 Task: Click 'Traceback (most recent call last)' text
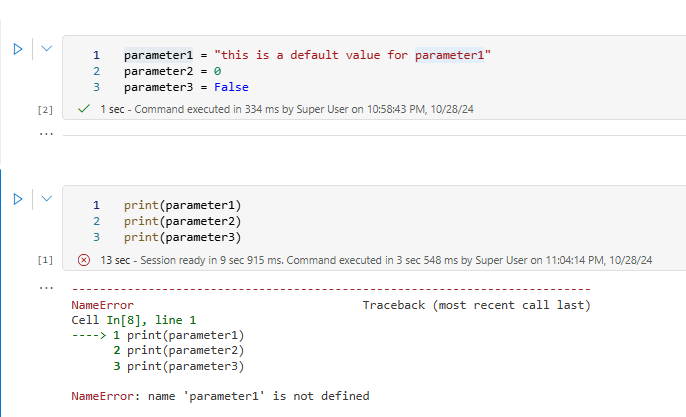(x=476, y=305)
